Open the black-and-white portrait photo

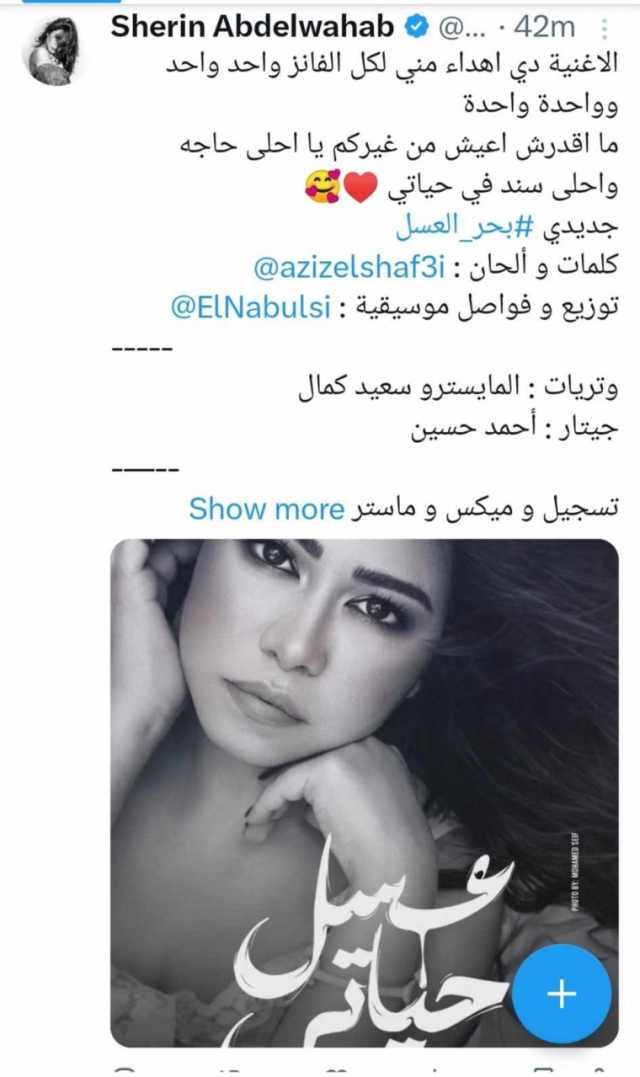(x=365, y=793)
